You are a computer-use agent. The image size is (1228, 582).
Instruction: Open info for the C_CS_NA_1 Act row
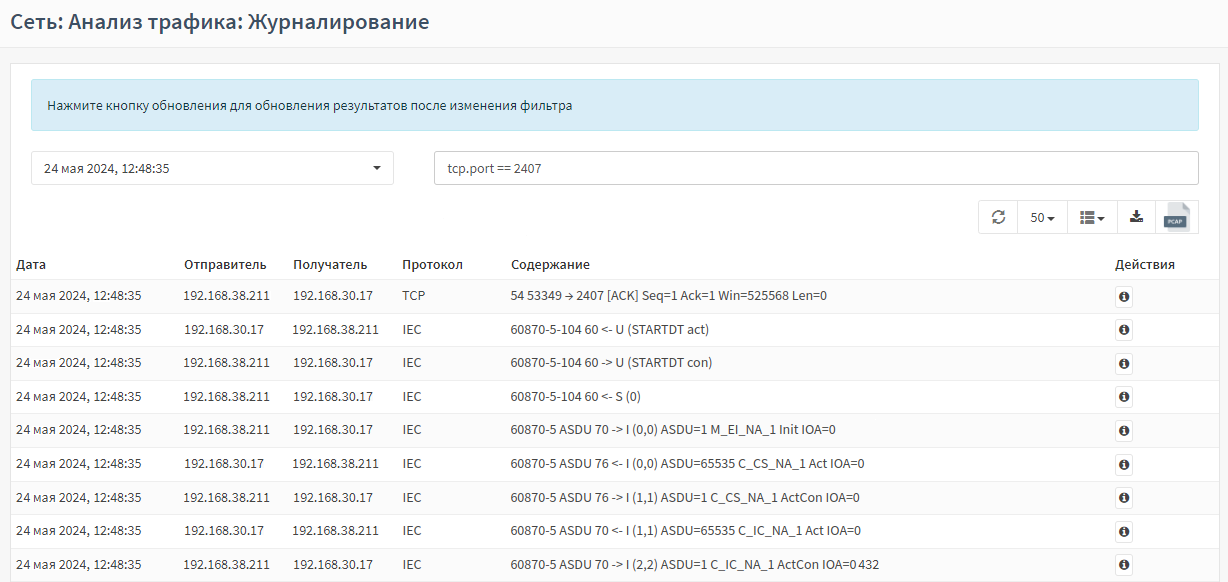click(x=1124, y=464)
